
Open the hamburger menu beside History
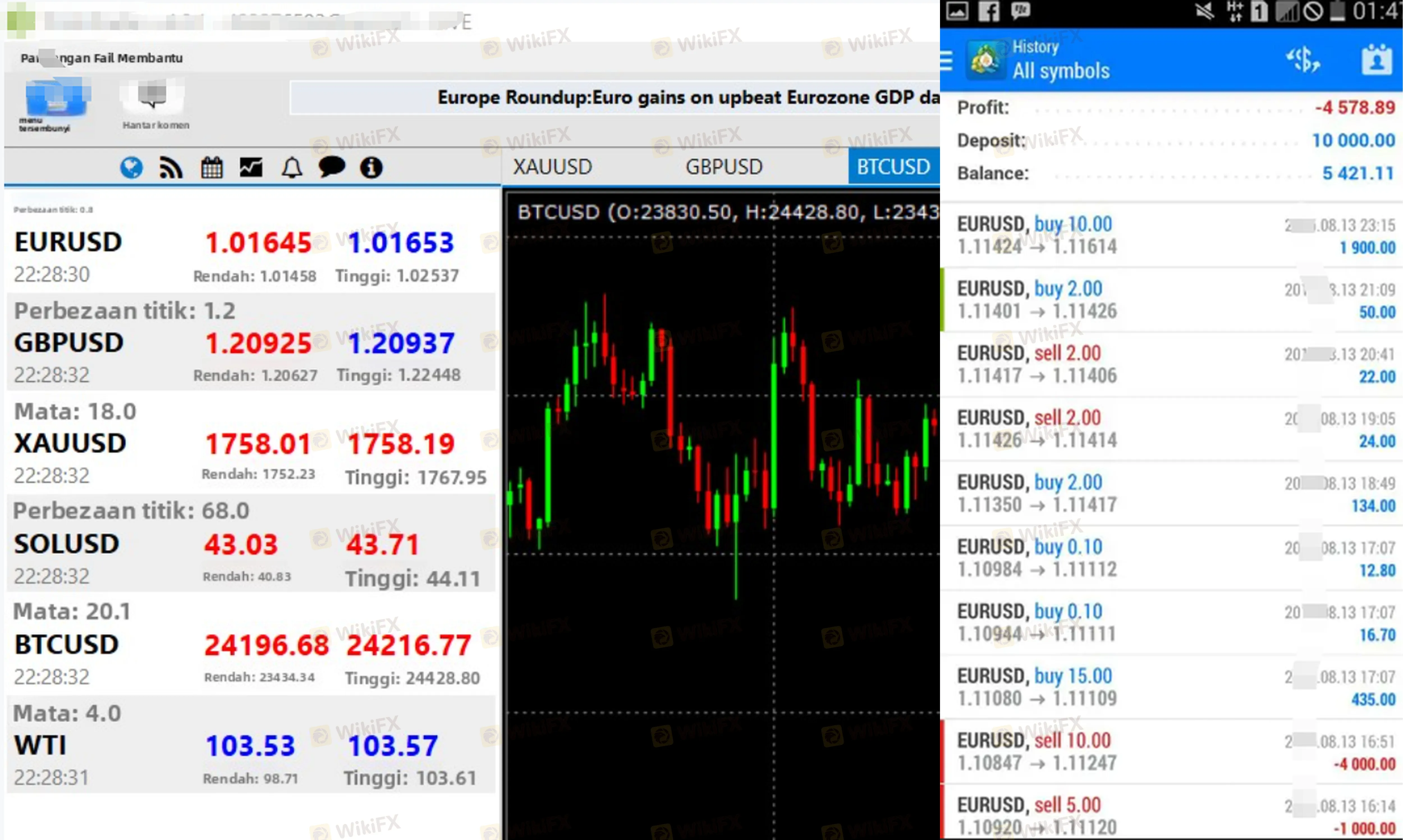coord(947,60)
